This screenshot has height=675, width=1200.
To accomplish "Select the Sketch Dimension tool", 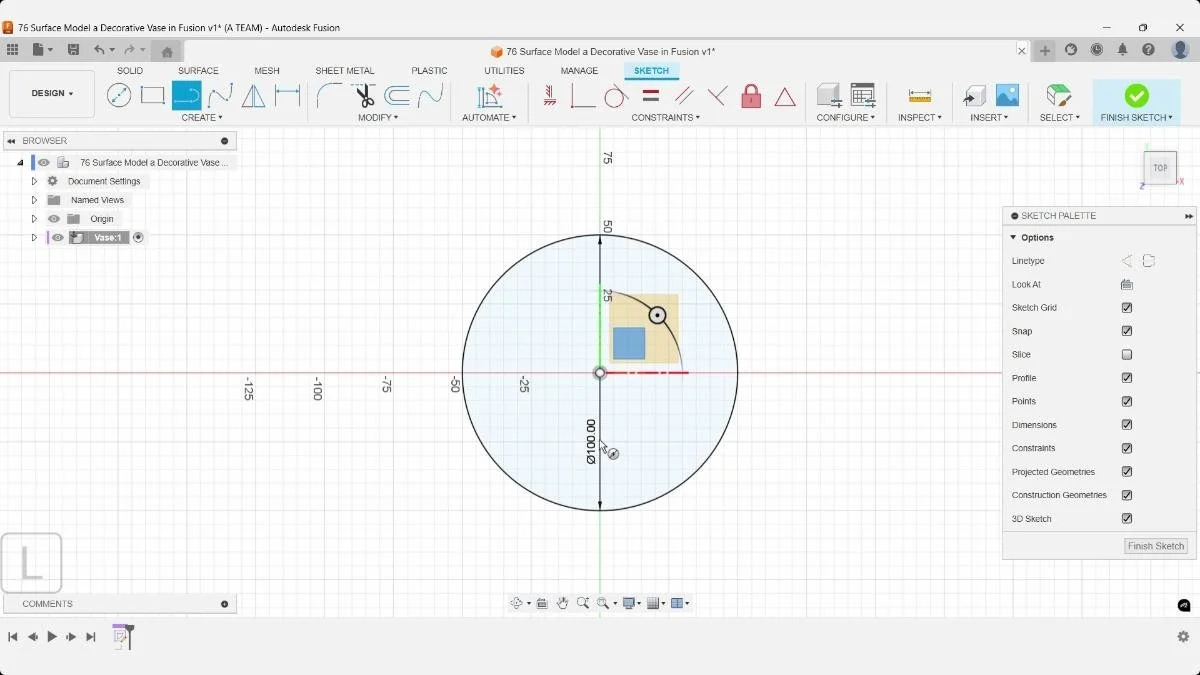I will pos(288,96).
